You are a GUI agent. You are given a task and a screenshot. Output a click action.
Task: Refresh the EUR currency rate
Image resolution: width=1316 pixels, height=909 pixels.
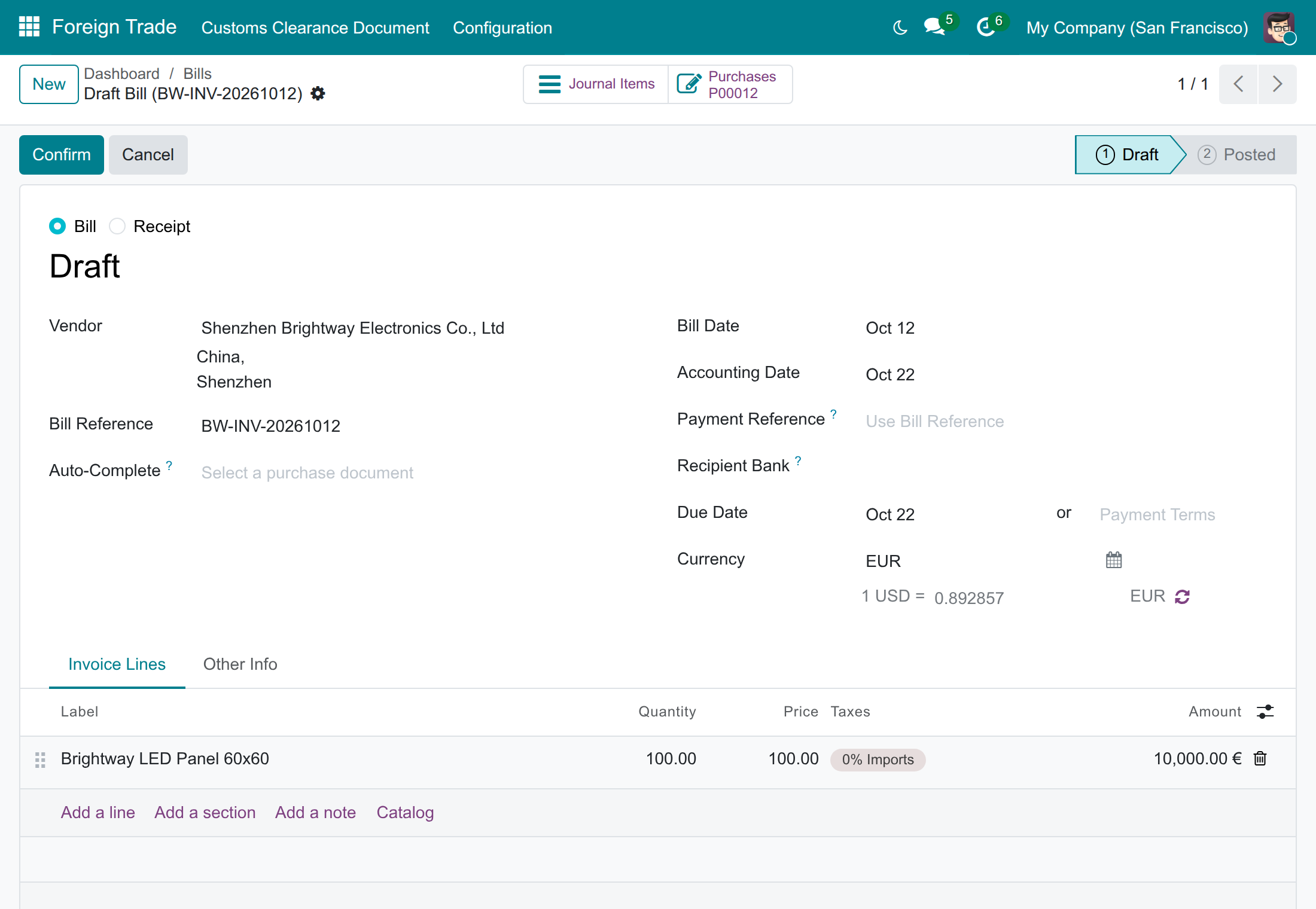pos(1182,597)
